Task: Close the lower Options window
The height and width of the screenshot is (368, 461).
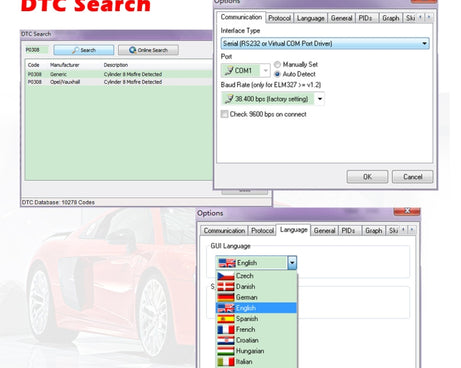Action: pyautogui.click(x=407, y=211)
